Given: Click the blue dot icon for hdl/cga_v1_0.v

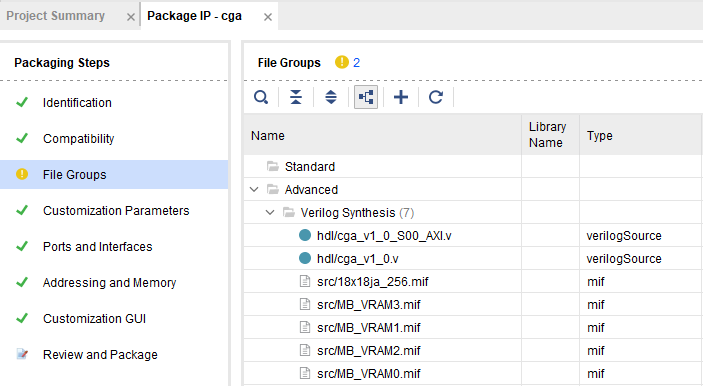Looking at the screenshot, I should click(x=305, y=258).
